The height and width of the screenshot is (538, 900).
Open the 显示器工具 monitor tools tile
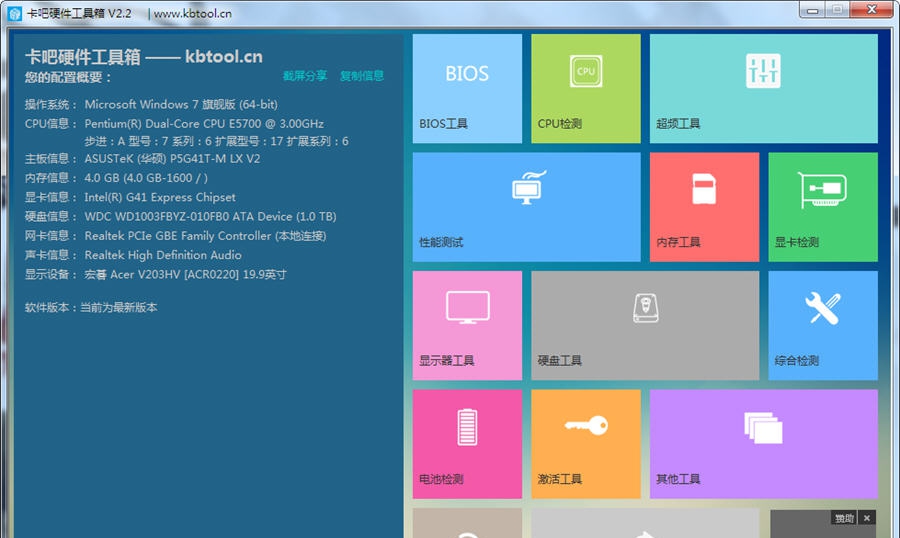467,326
